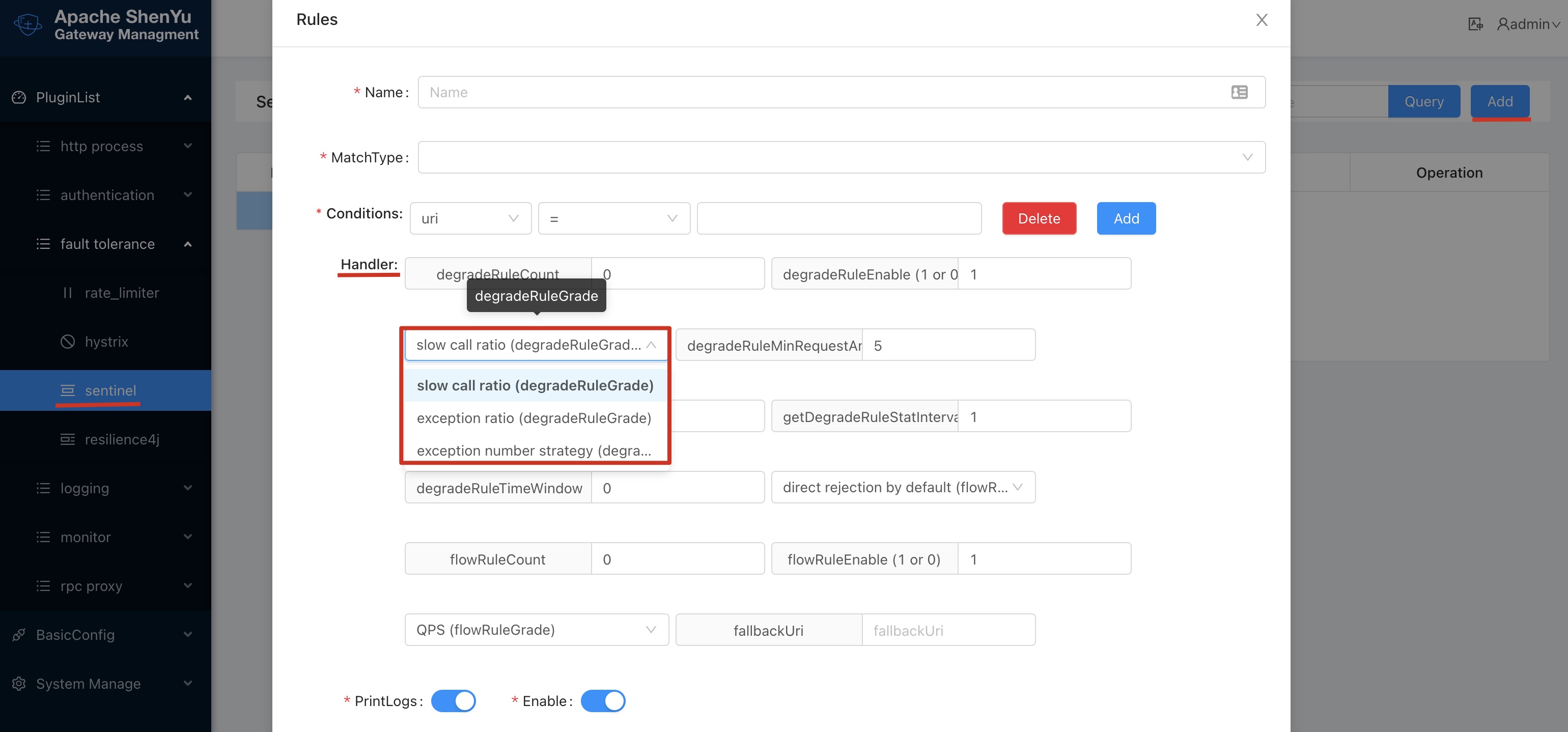Screen dimensions: 1568x732
Task: Open the language switcher icon top right
Action: [x=1475, y=24]
